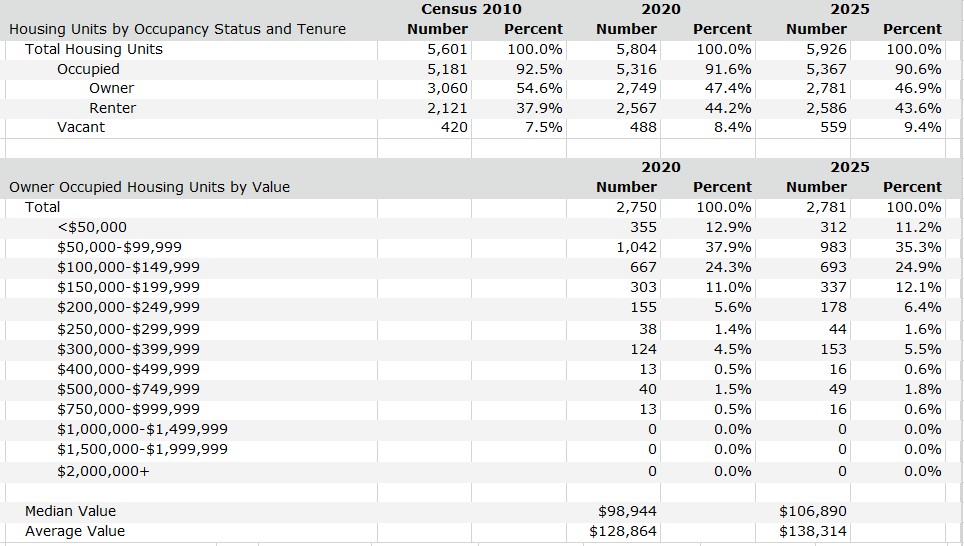Click the Census 2010 column header

(471, 9)
